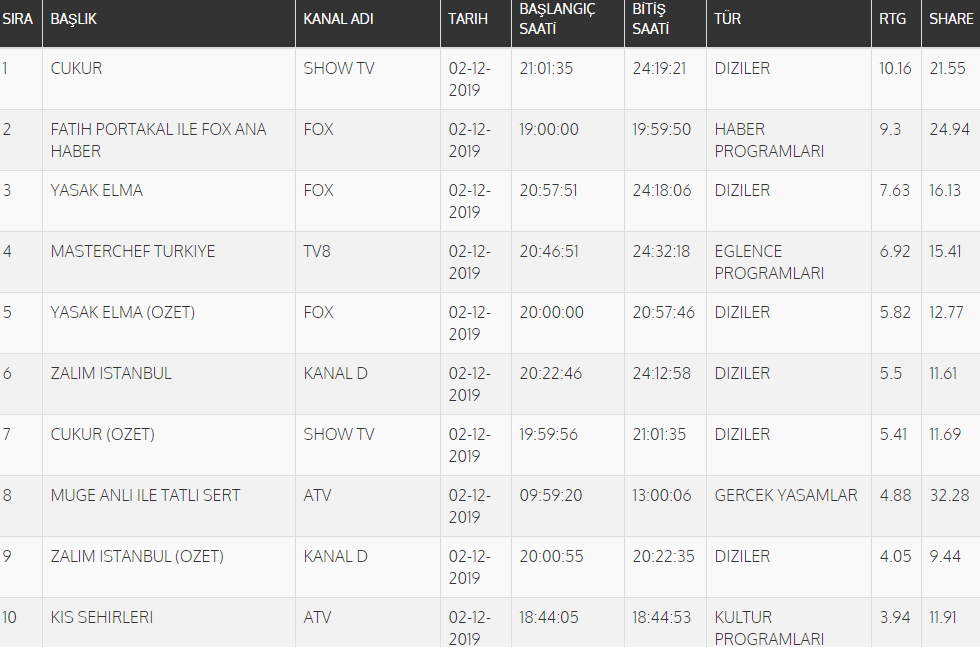
Task: Click the KANAL ADI column header
Action: click(x=339, y=19)
